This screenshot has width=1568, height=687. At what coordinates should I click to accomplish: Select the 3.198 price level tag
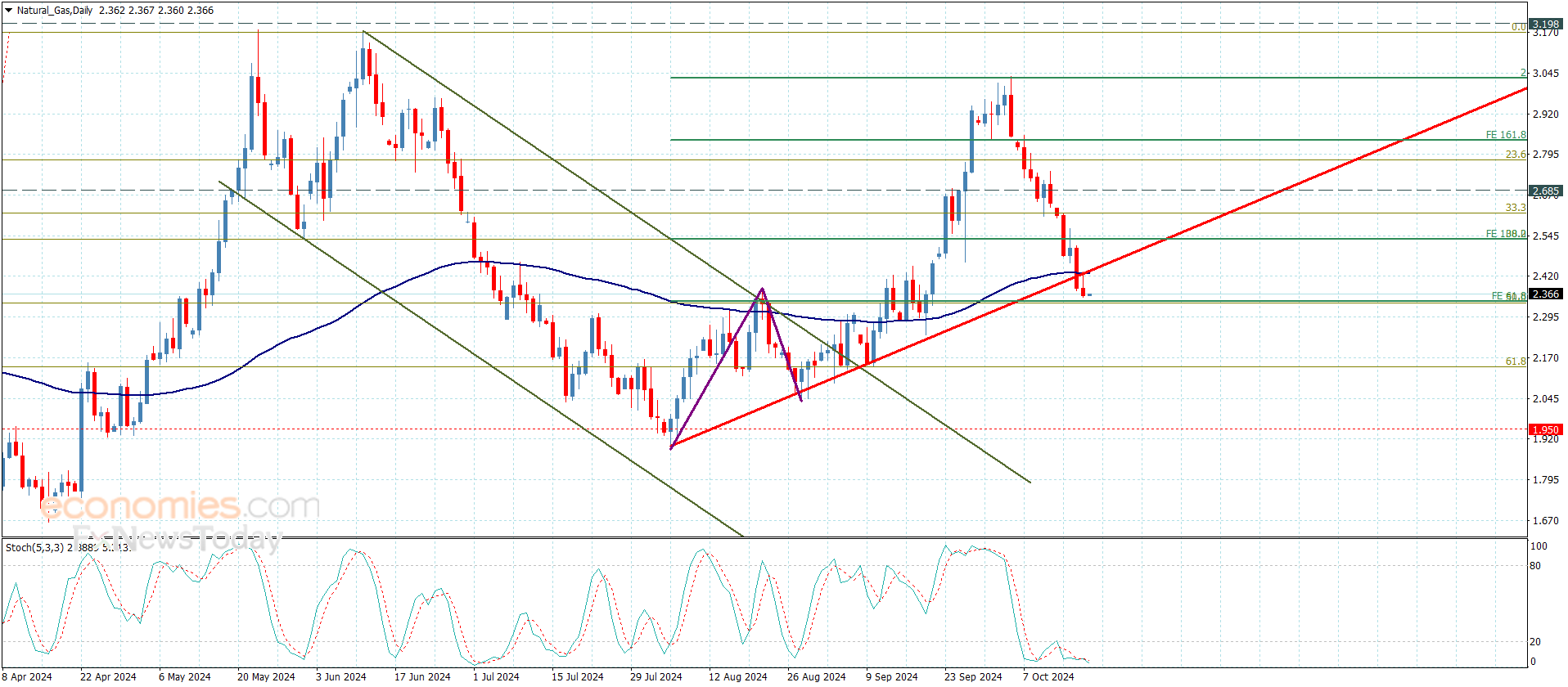1545,24
